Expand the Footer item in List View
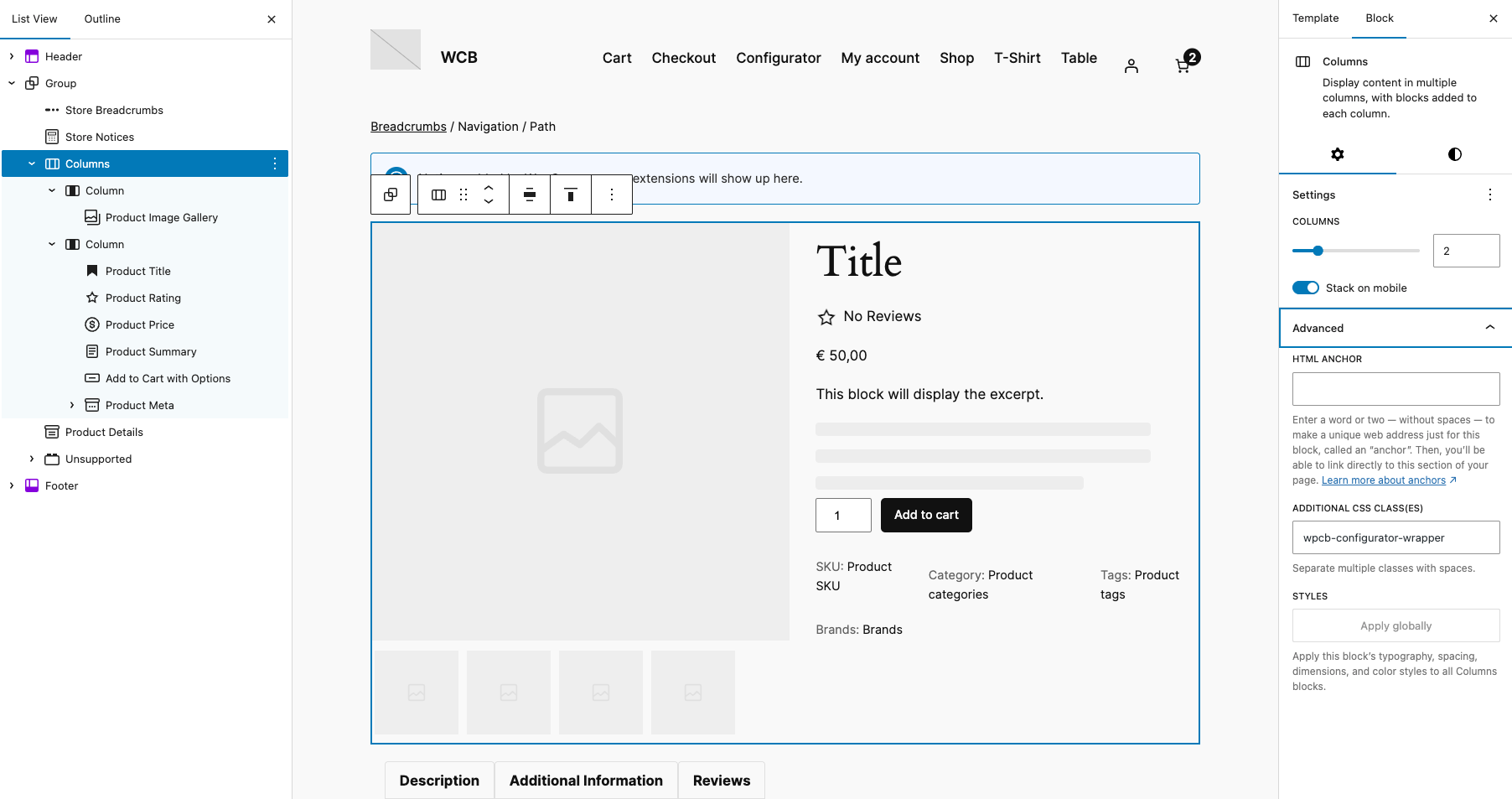1512x799 pixels. click(12, 485)
